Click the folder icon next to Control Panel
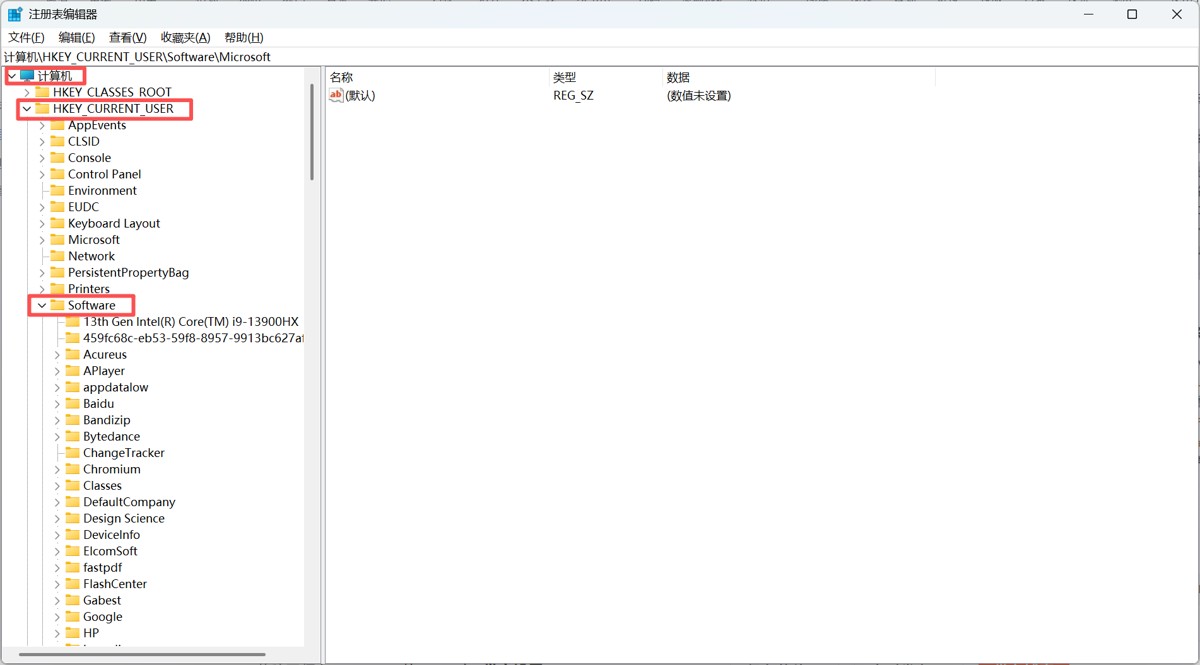Viewport: 1200px width, 665px height. coord(57,174)
